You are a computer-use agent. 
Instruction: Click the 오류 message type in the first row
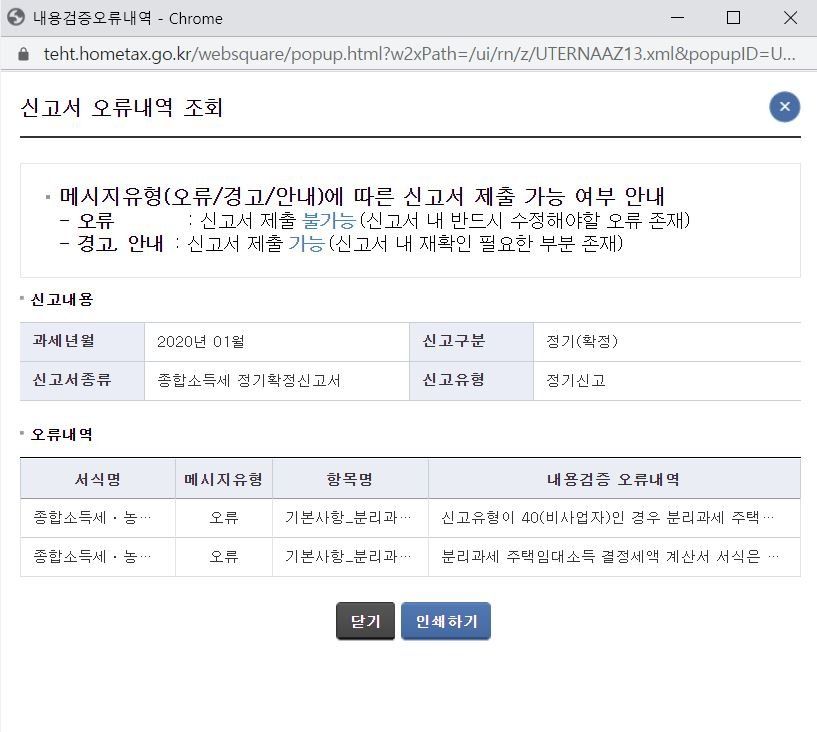[223, 518]
